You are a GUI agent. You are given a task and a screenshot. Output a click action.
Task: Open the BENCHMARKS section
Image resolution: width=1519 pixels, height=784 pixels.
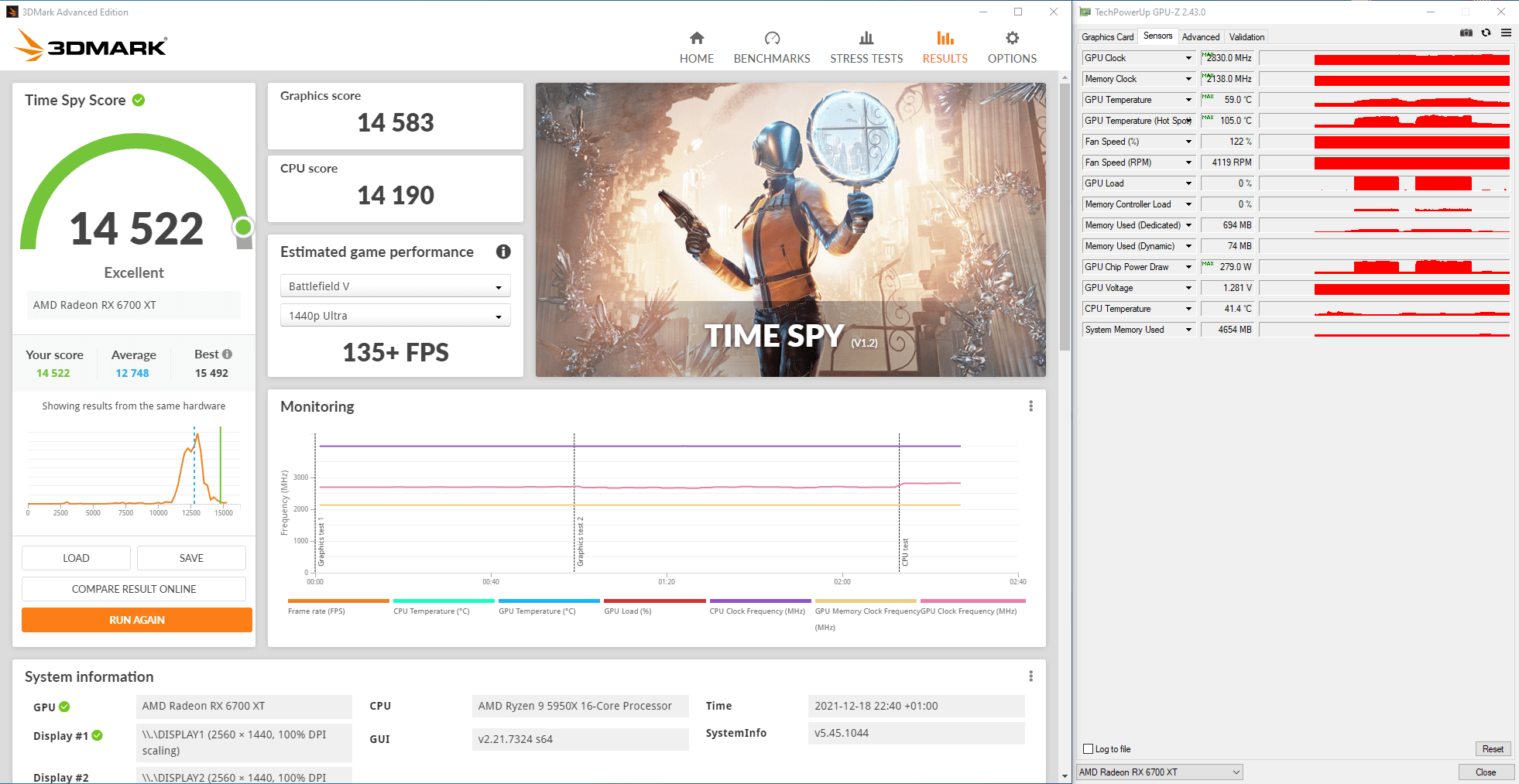tap(772, 48)
